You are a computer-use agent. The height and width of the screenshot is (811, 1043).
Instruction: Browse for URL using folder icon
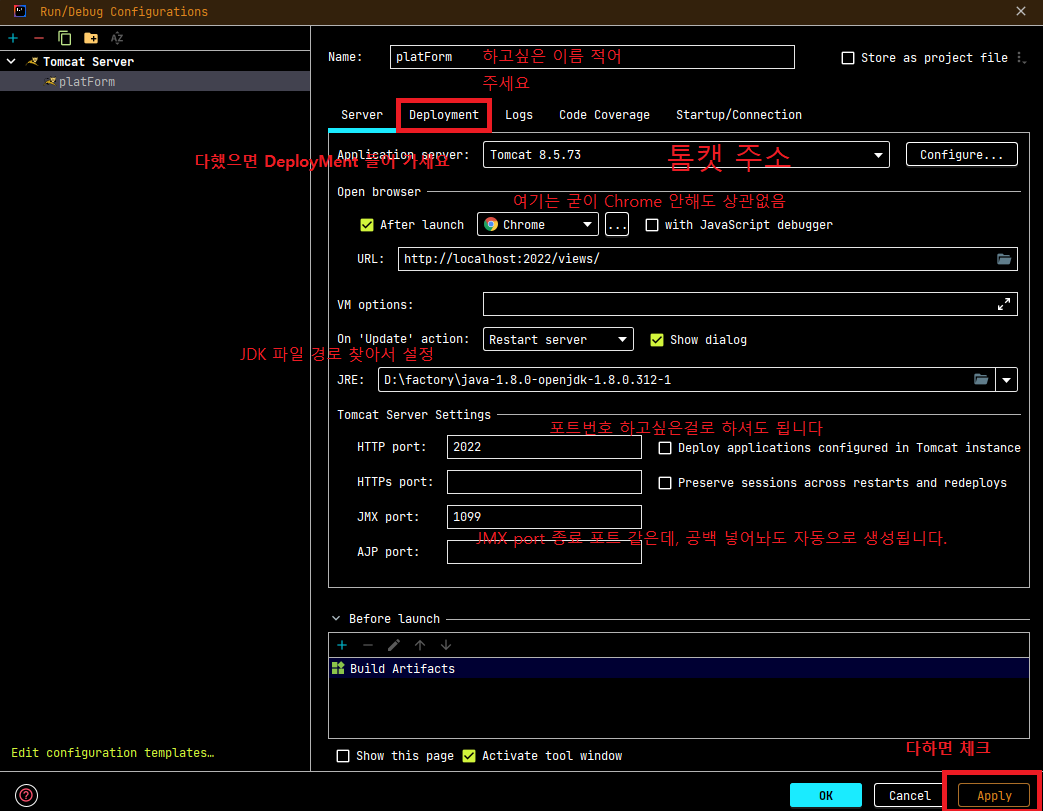pos(1004,259)
